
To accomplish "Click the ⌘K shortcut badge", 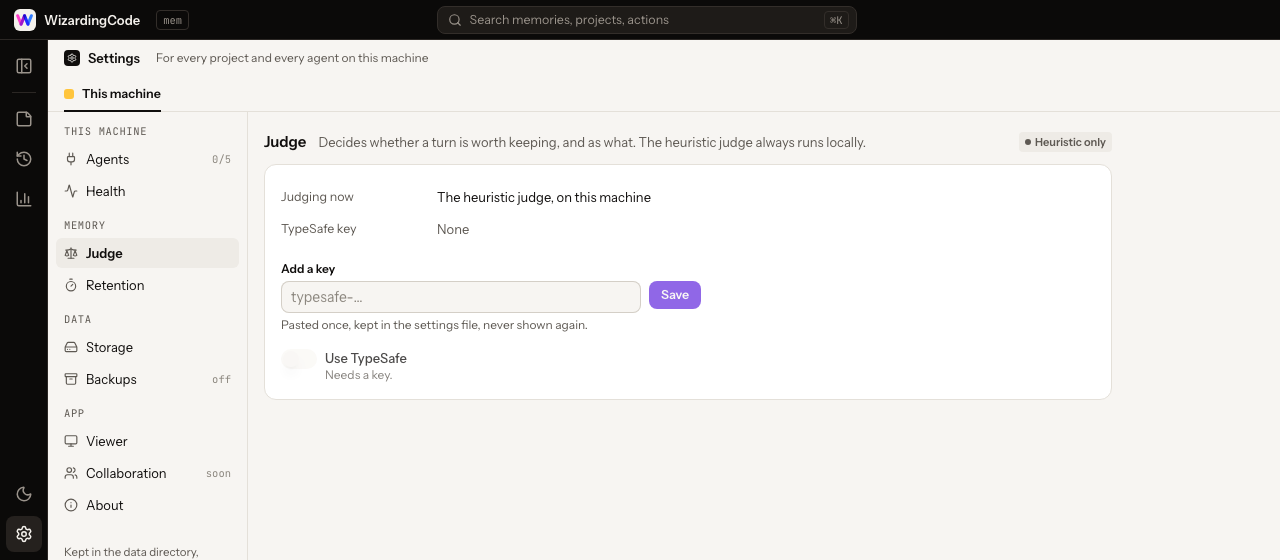I will (x=836, y=20).
